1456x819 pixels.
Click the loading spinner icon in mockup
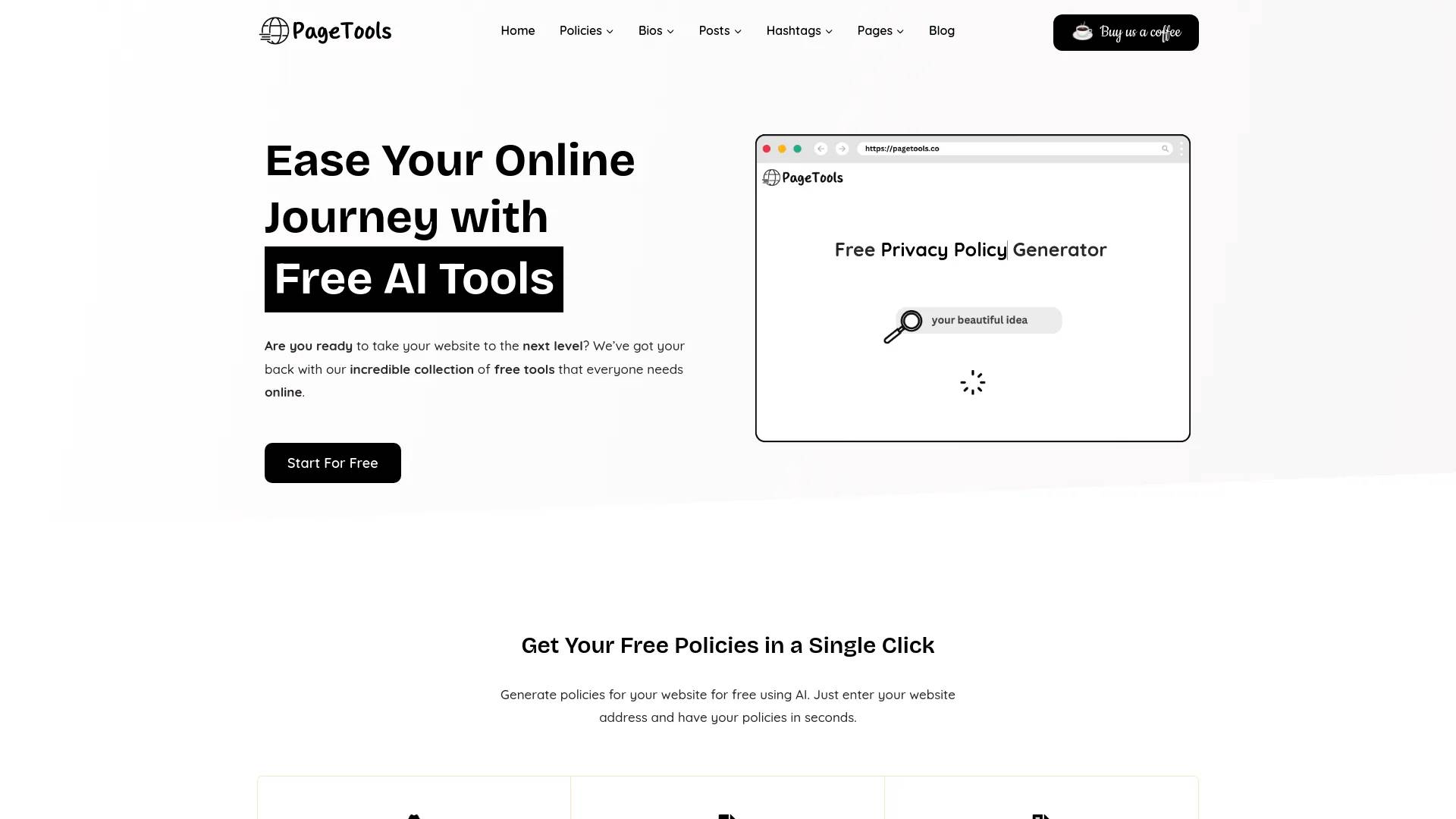972,383
